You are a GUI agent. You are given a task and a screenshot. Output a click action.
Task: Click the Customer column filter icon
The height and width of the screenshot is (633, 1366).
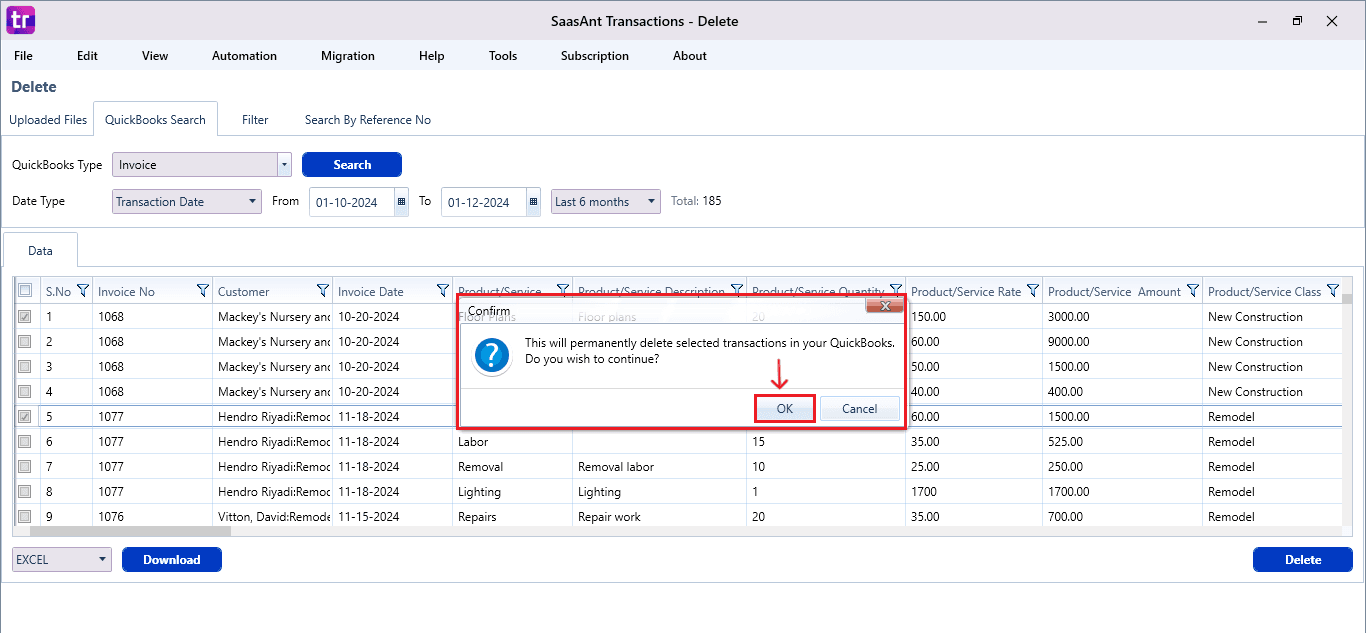[x=323, y=291]
